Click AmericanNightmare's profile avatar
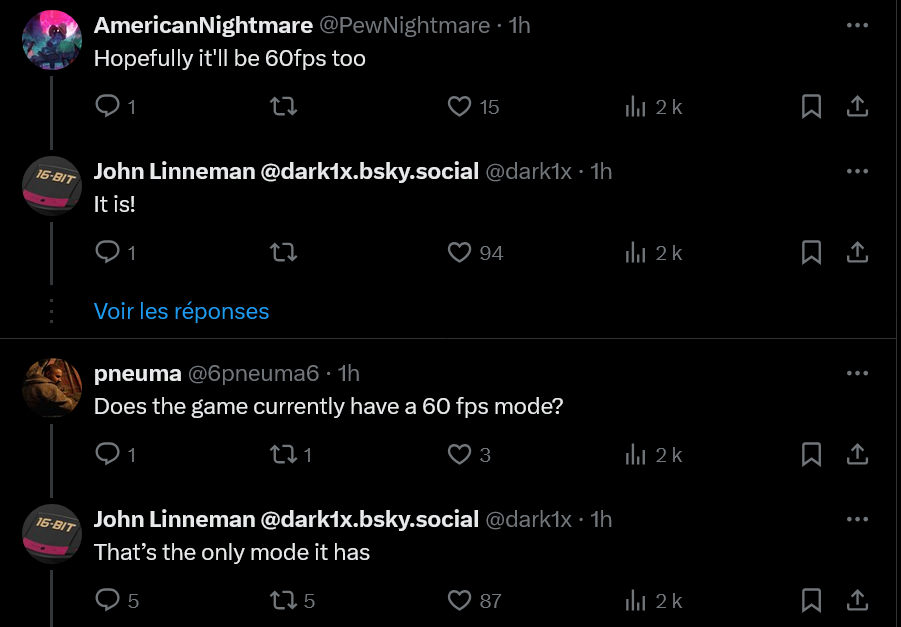Image resolution: width=901 pixels, height=627 pixels. [52, 40]
